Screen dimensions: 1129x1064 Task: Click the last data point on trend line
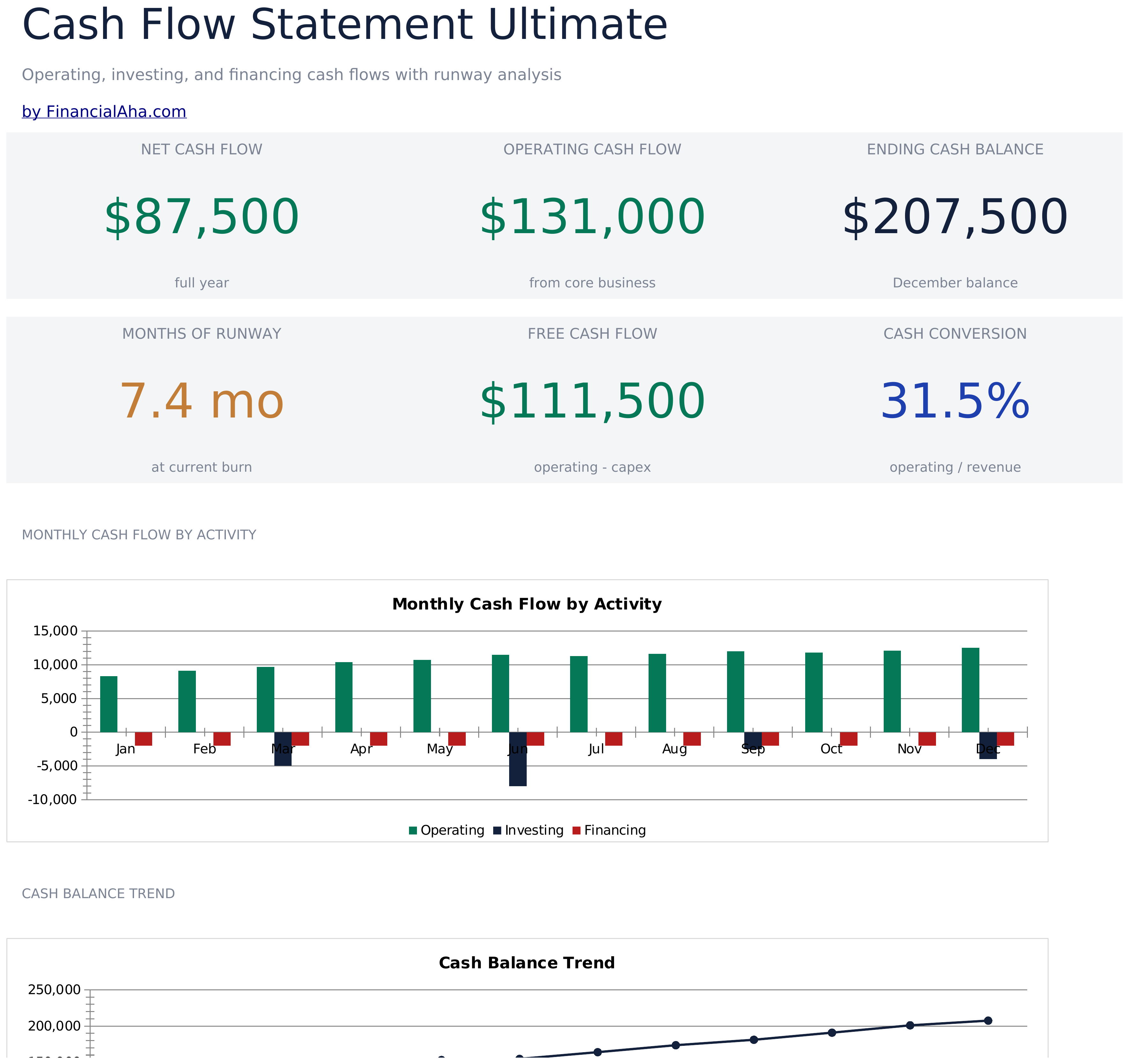point(988,1021)
